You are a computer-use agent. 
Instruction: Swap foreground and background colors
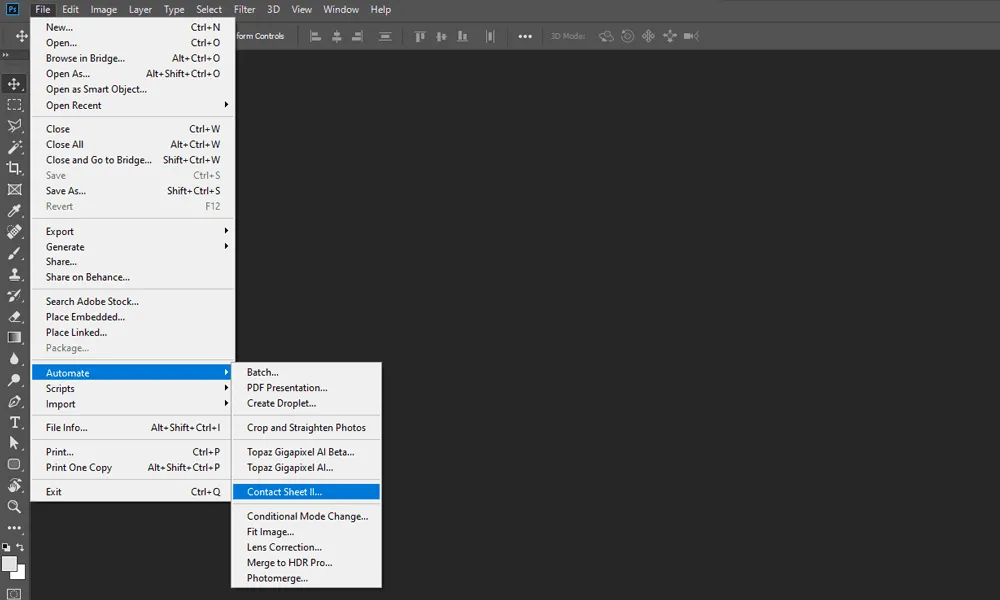click(20, 547)
